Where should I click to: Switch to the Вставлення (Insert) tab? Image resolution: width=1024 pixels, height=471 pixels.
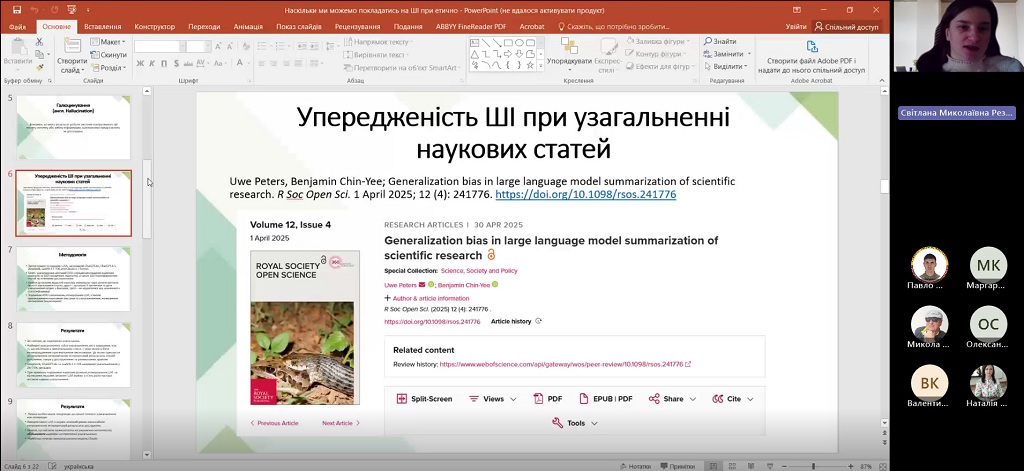pos(103,27)
